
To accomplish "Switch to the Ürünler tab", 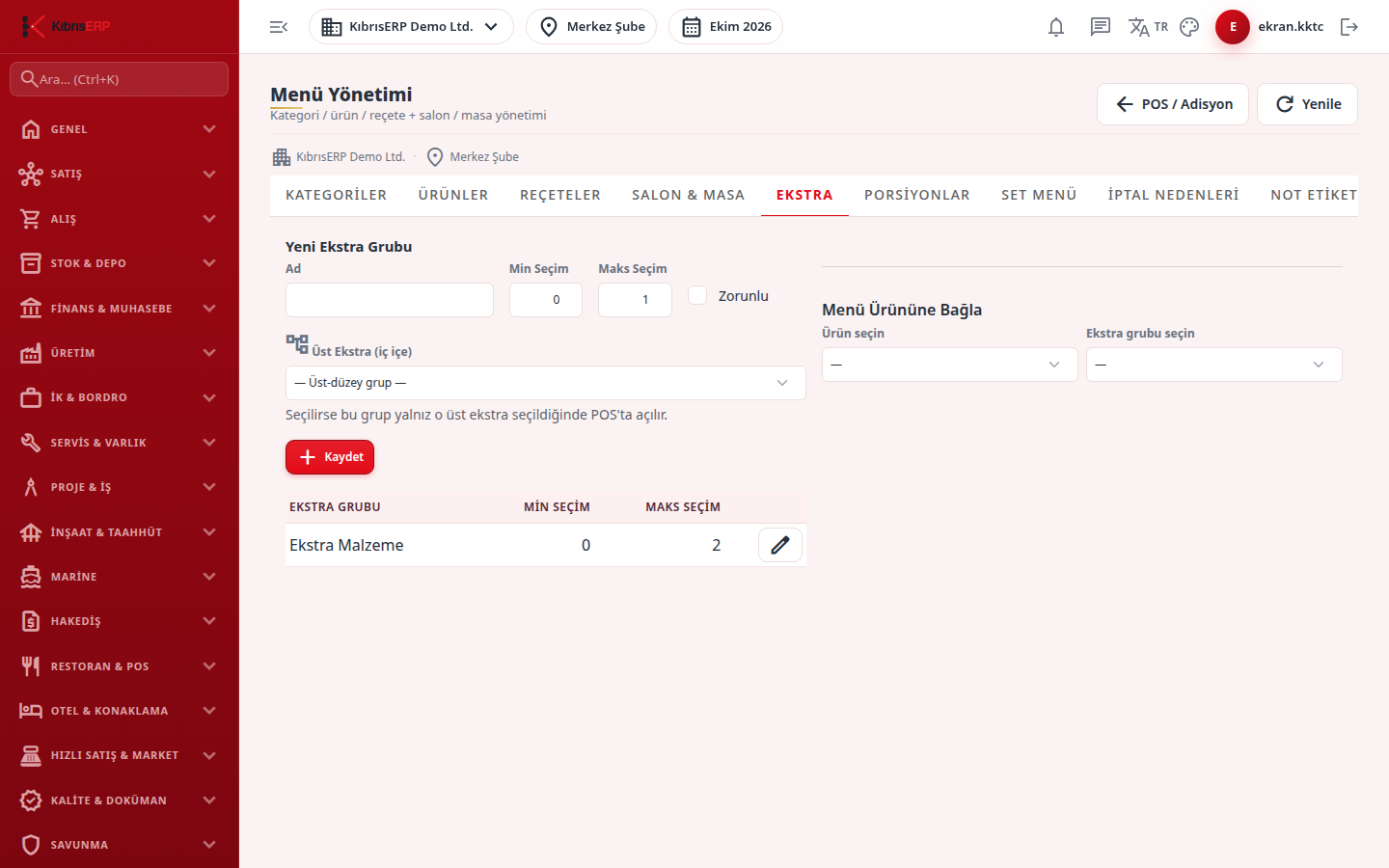I will pyautogui.click(x=453, y=195).
